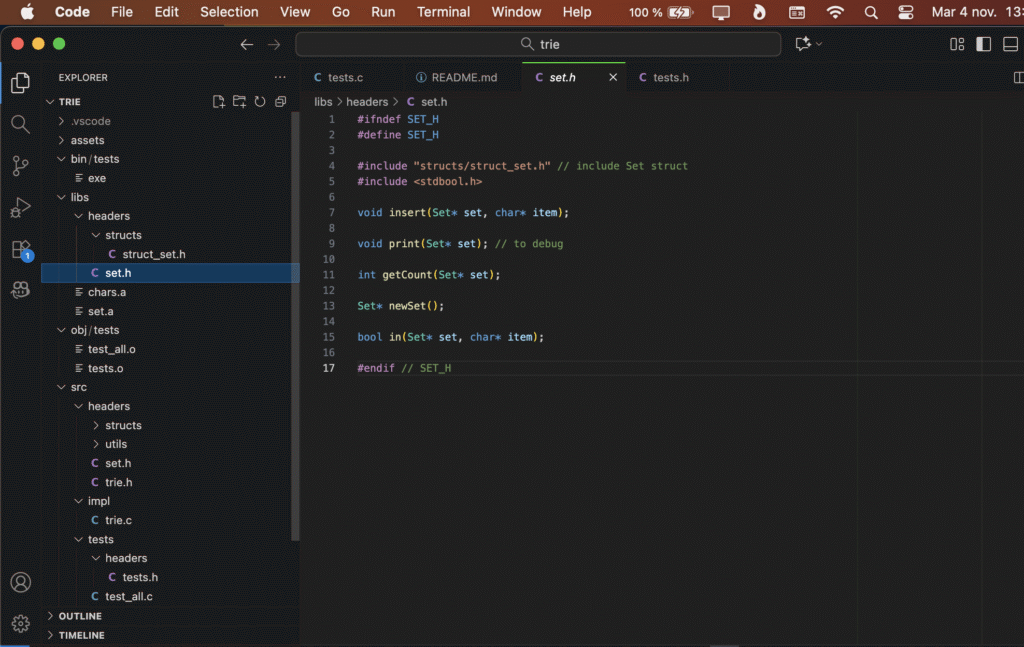
Task: Open the Run and Debug view
Action: pyautogui.click(x=20, y=208)
